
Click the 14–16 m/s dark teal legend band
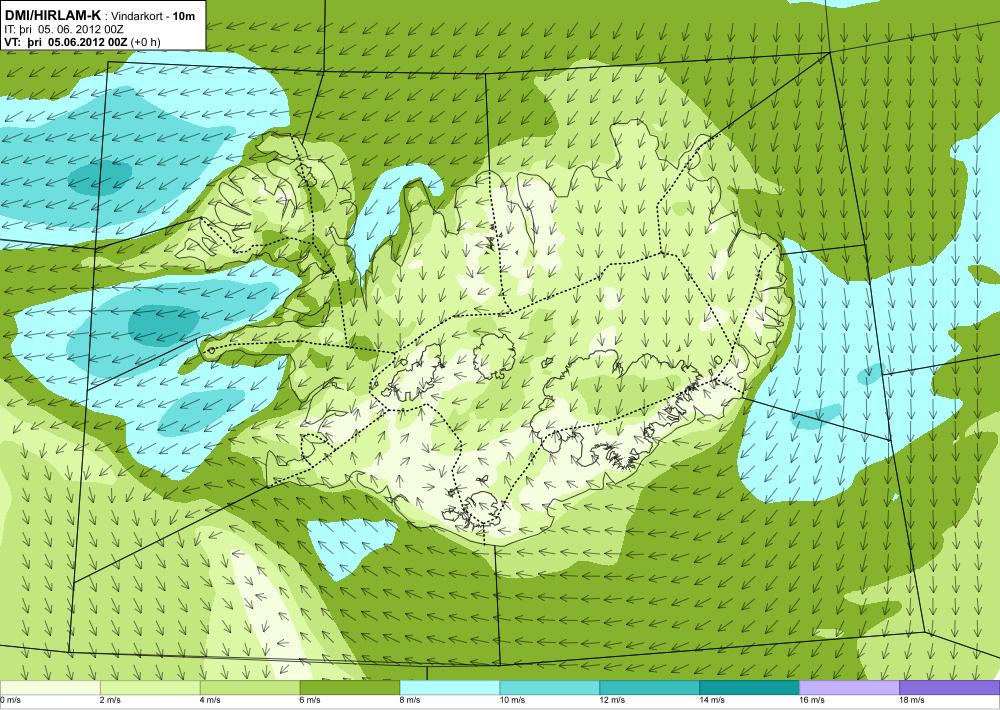[x=749, y=687]
